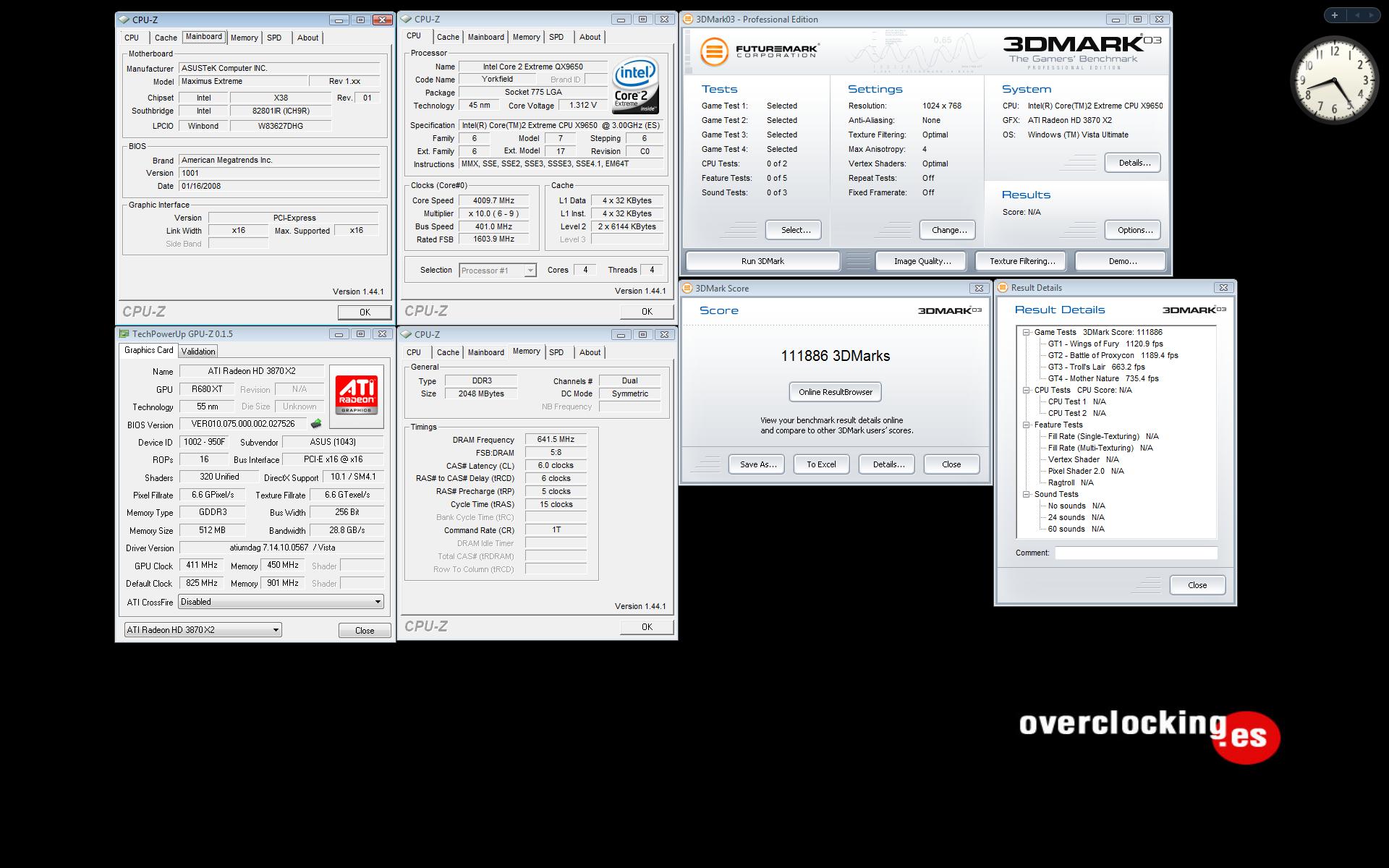Click the sidebar add gadget plus button

[1334, 15]
